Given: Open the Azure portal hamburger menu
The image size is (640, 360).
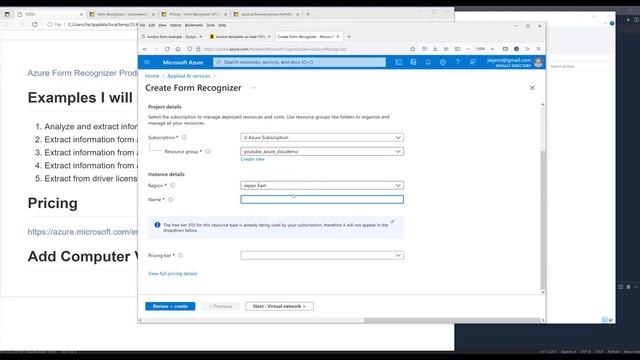Looking at the screenshot, I should pyautogui.click(x=147, y=62).
